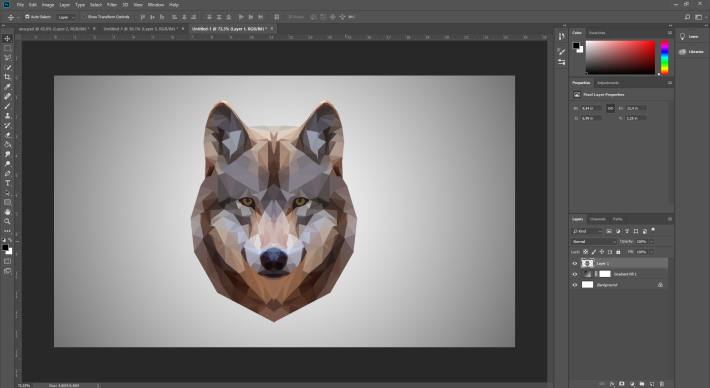
Task: Open the Normal blend mode dropdown
Action: 594,241
